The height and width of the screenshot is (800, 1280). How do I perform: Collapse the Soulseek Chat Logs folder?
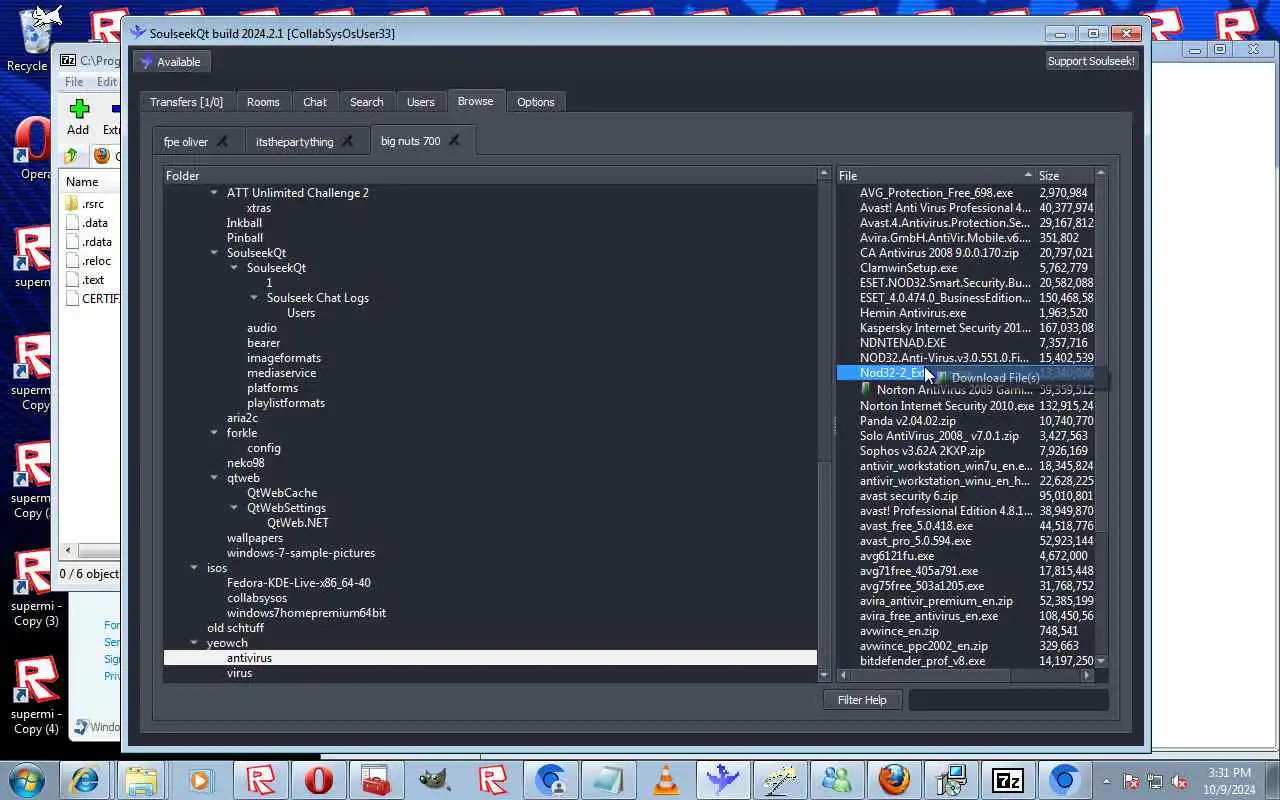pyautogui.click(x=254, y=298)
